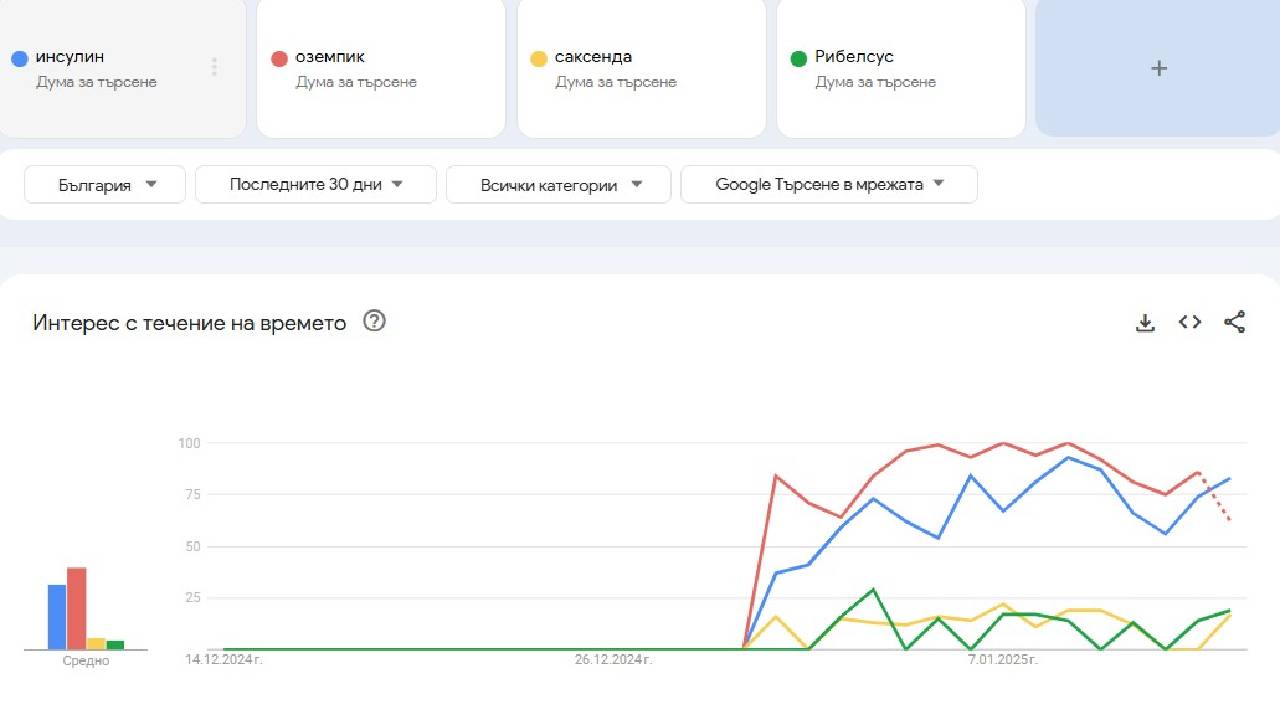Click the download chart data icon
This screenshot has width=1280, height=720.
point(1145,322)
